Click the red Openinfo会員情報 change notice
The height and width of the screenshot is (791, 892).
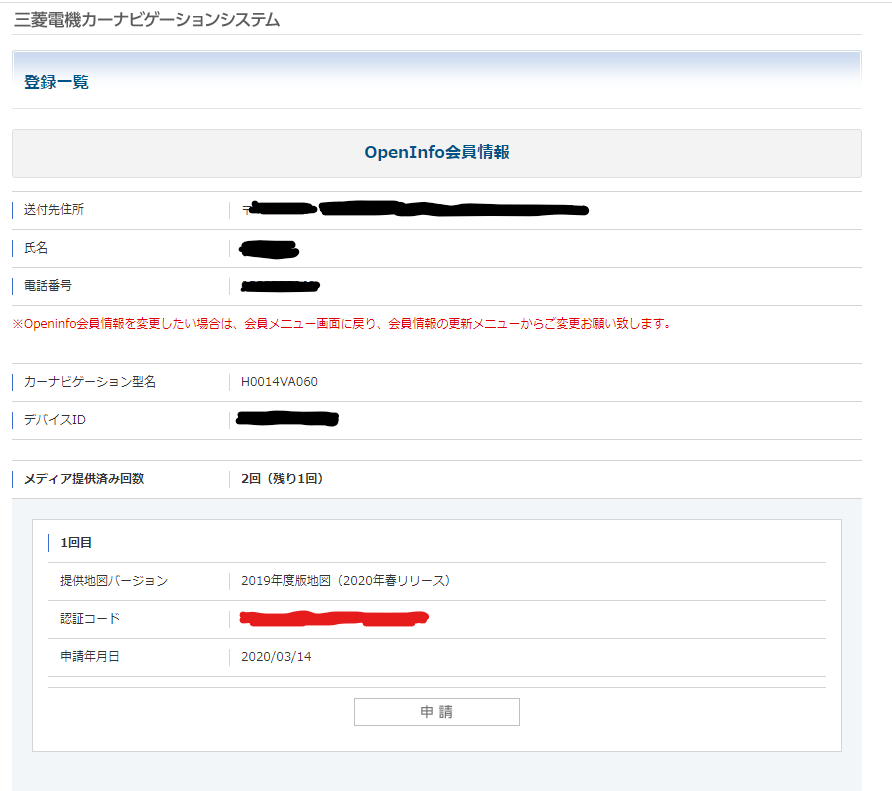tap(341, 324)
